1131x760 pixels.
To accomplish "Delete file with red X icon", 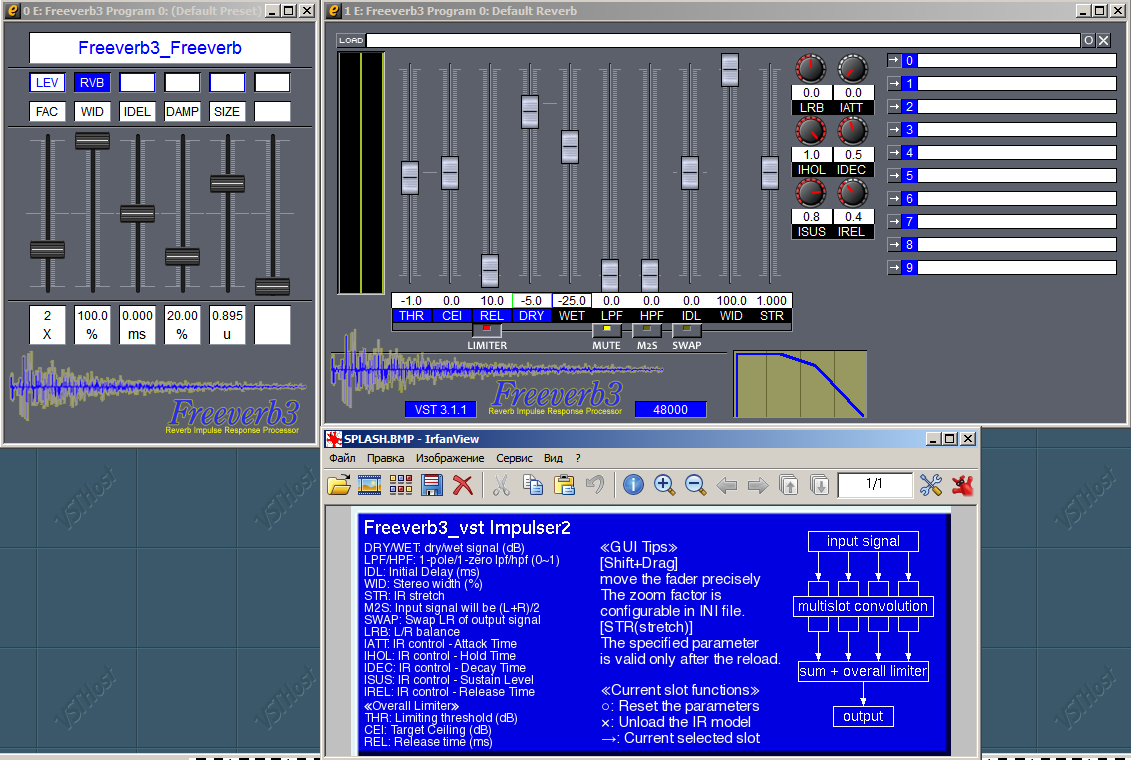I will (462, 485).
